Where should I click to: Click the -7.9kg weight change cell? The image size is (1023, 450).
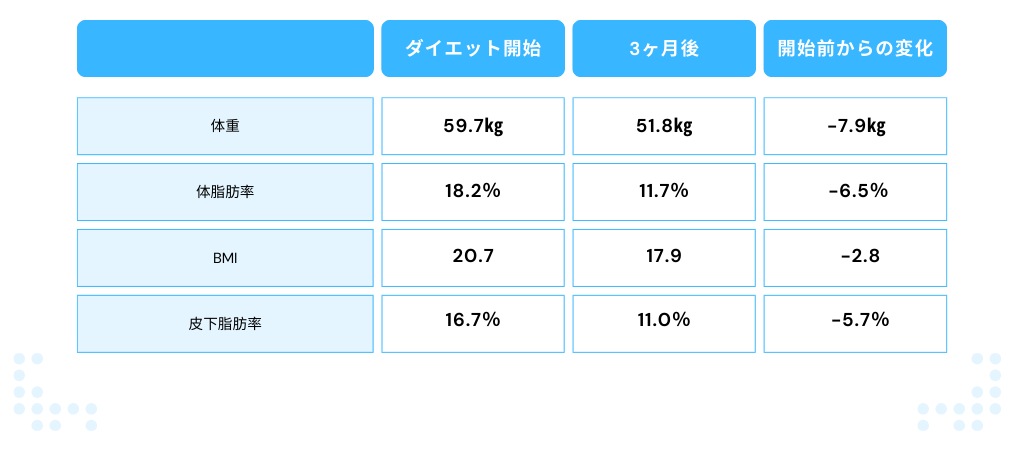click(x=855, y=126)
